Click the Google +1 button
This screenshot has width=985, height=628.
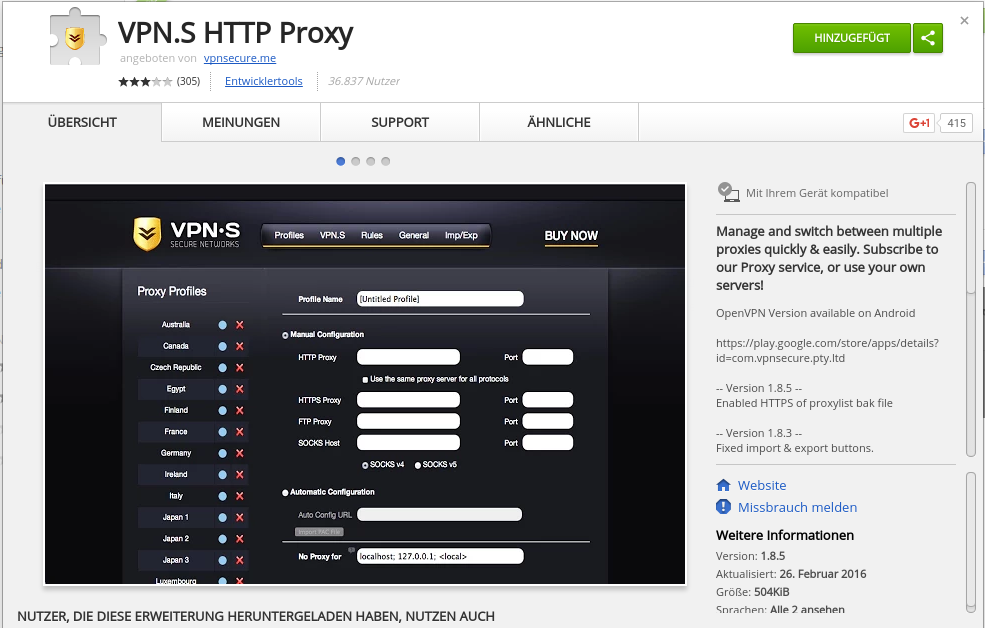[x=919, y=123]
